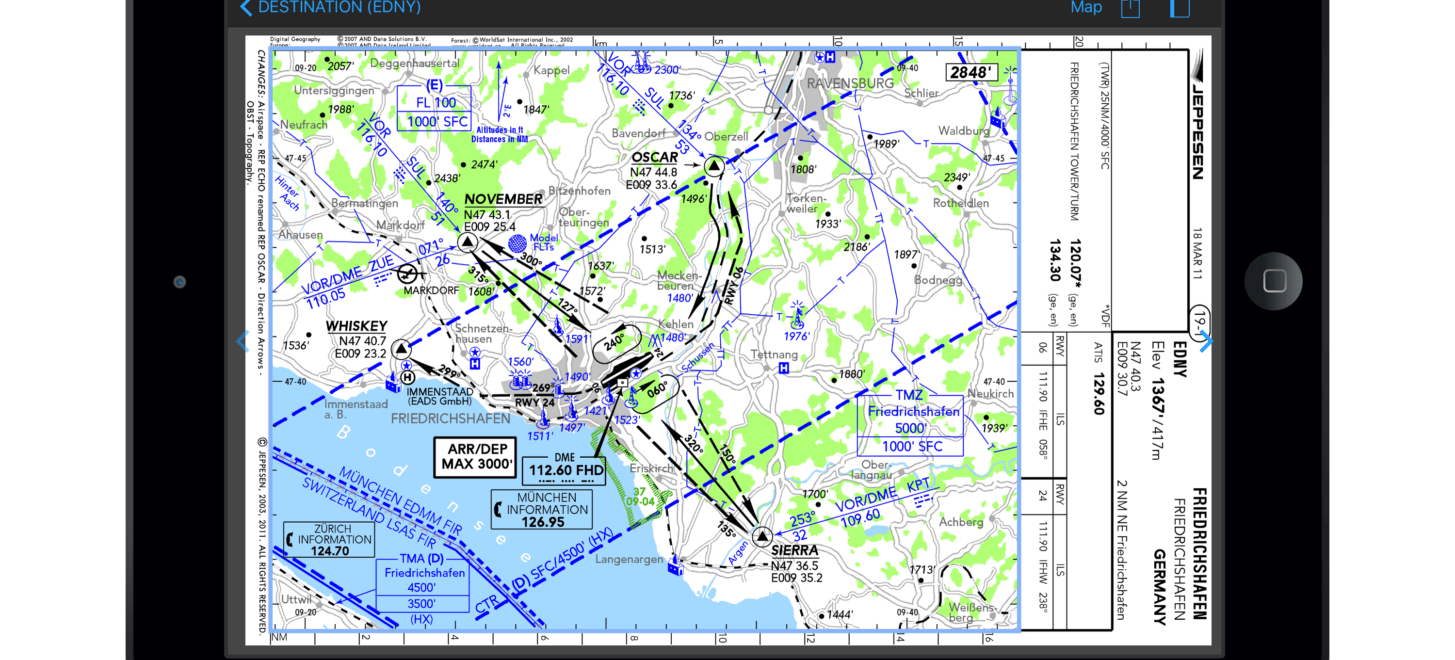Select the SIERRA reporting point triangle

click(x=762, y=536)
